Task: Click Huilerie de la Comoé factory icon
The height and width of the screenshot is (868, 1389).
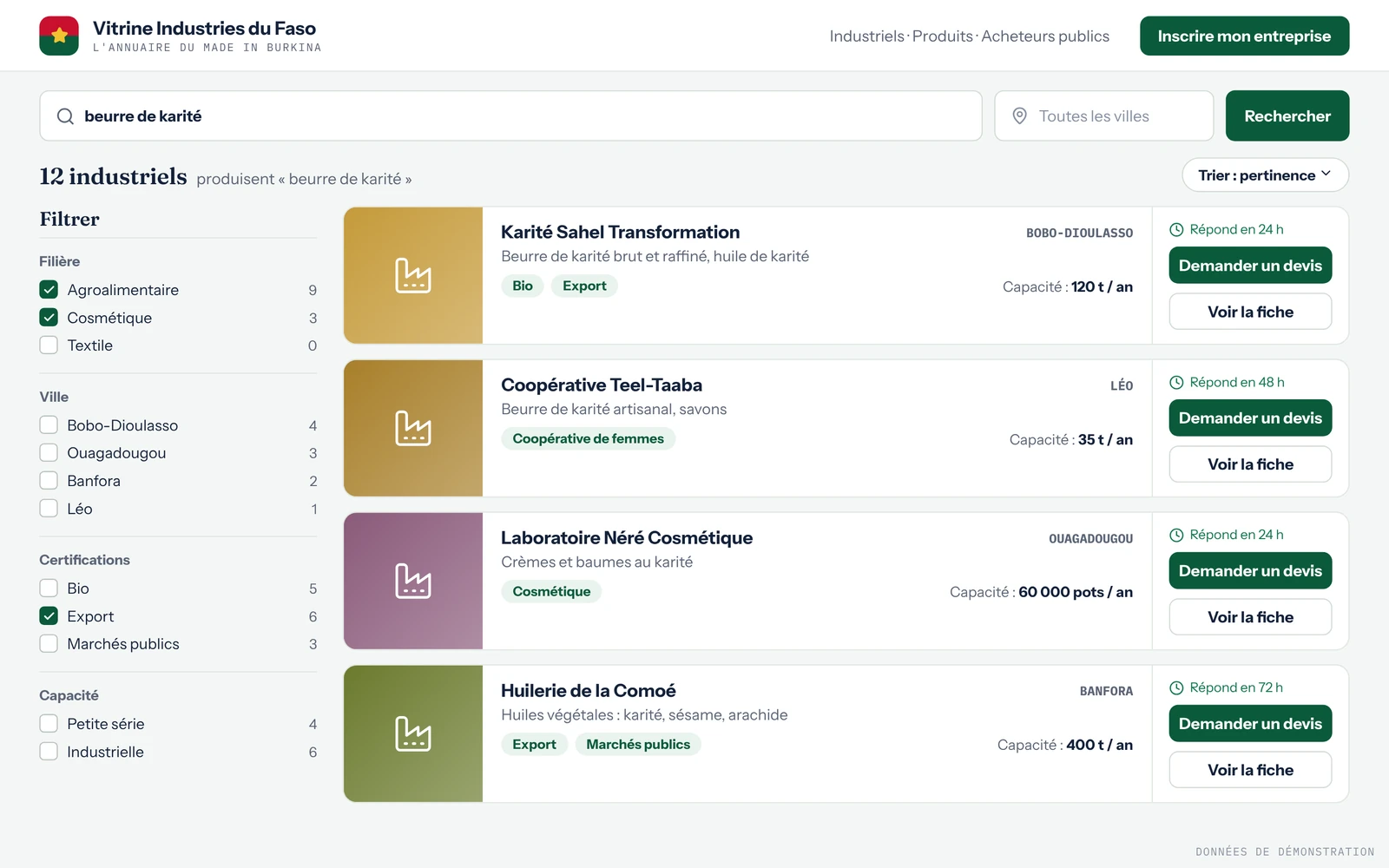Action: tap(413, 733)
